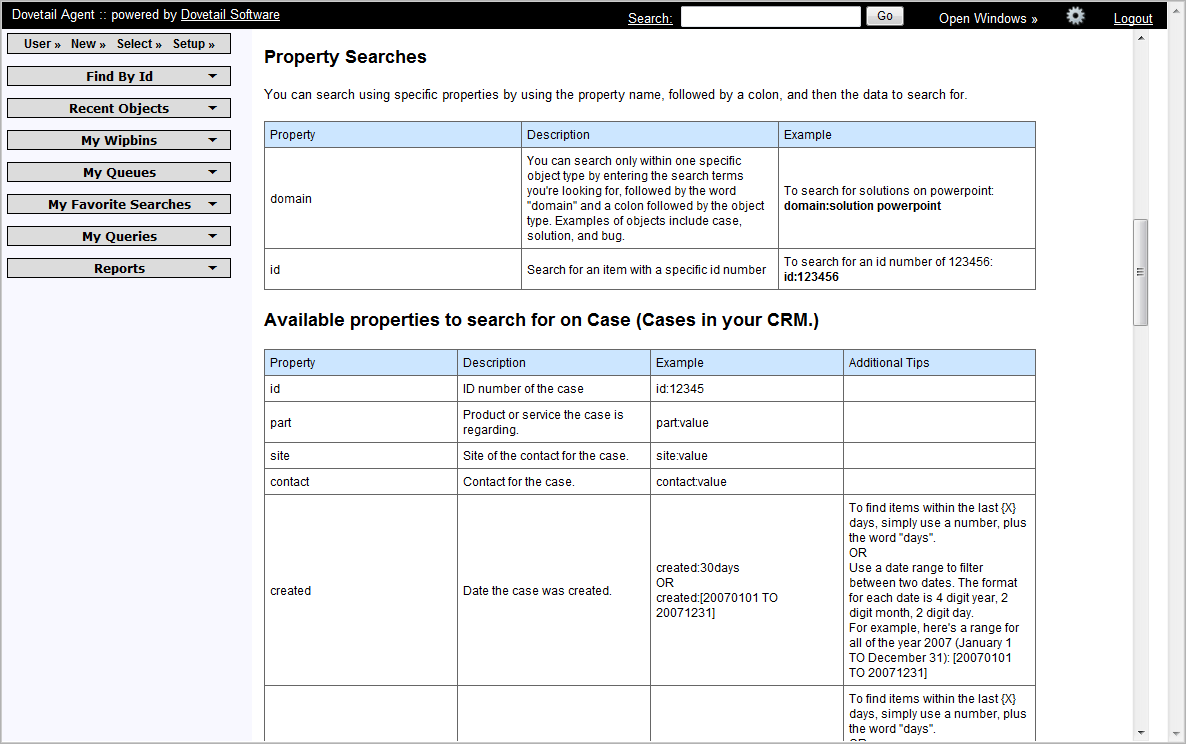Expand the Find By Id panel
Image resolution: width=1186 pixels, height=744 pixels.
(119, 76)
